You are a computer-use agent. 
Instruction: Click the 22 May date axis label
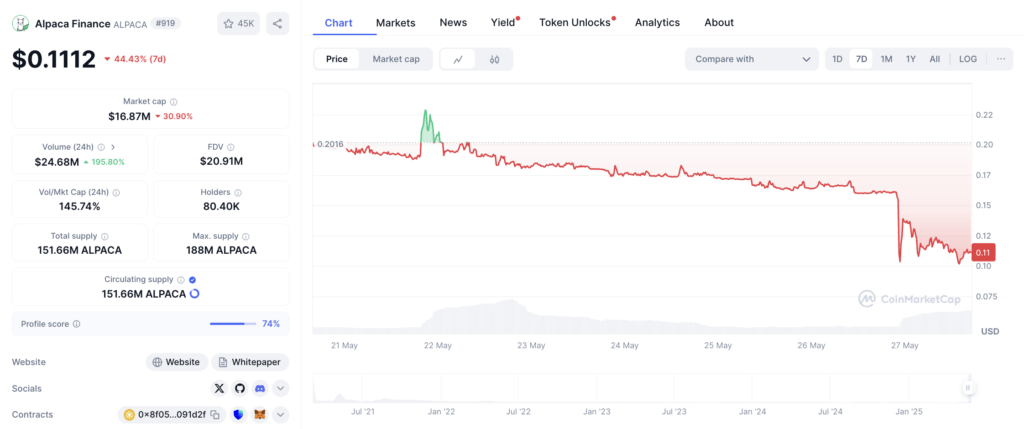pyautogui.click(x=438, y=345)
